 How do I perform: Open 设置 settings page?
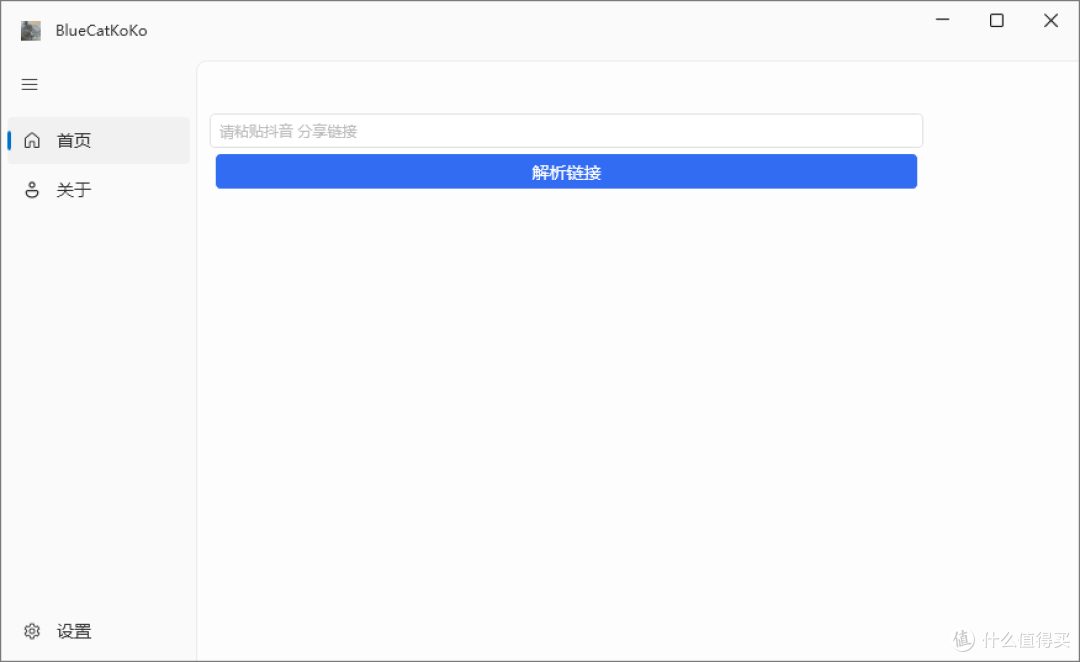pyautogui.click(x=98, y=631)
